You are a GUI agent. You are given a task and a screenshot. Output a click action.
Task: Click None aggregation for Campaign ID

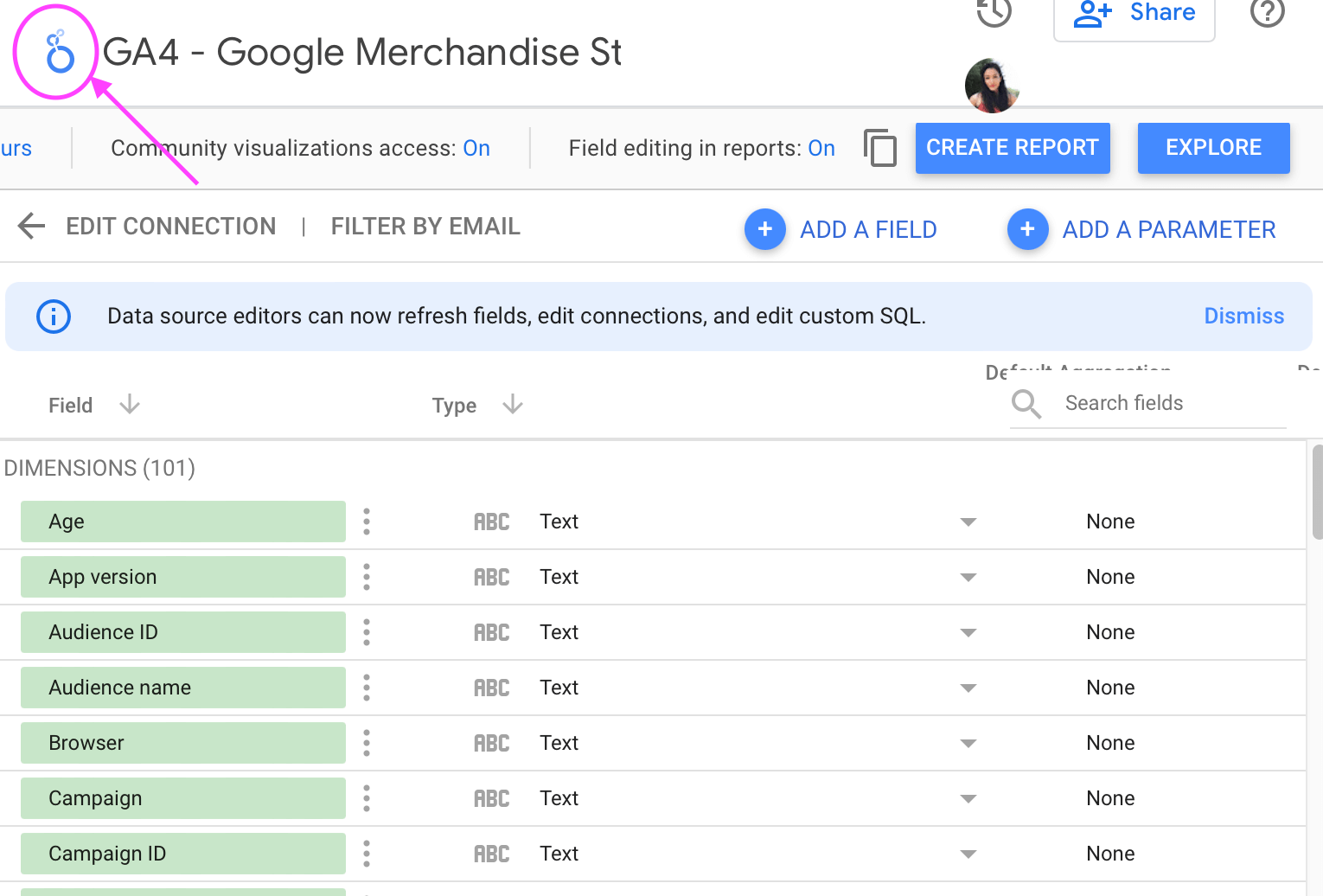1110,854
